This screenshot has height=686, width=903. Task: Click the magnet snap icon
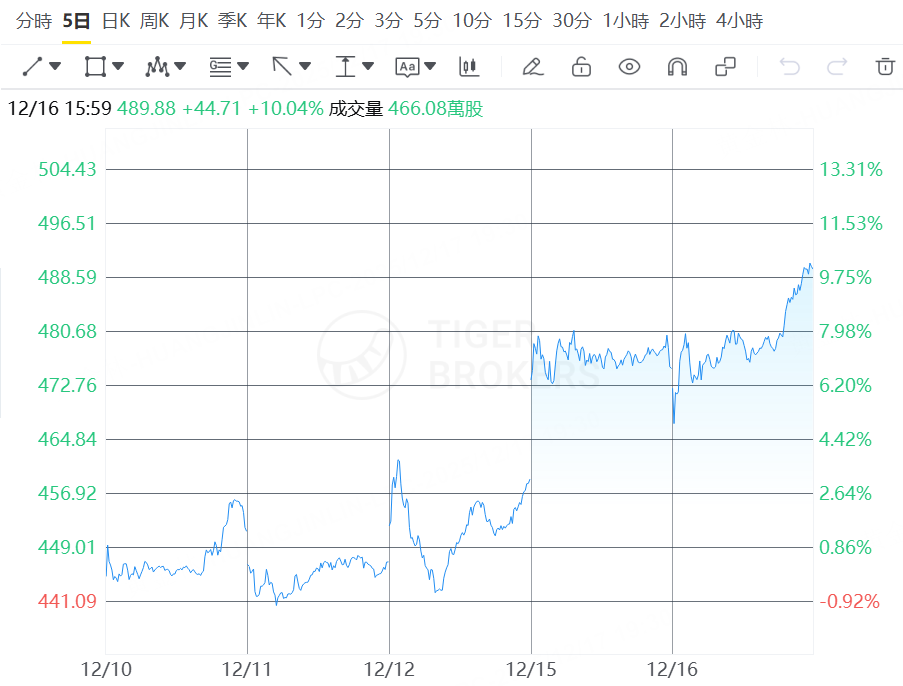[x=677, y=67]
